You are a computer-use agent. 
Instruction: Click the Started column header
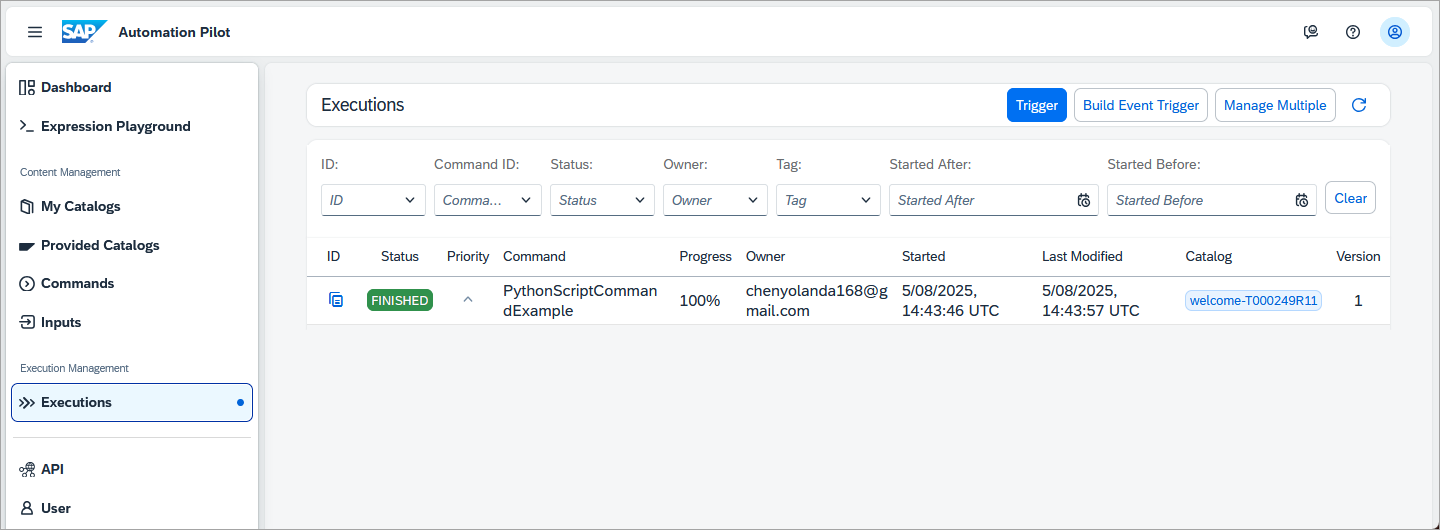click(923, 256)
